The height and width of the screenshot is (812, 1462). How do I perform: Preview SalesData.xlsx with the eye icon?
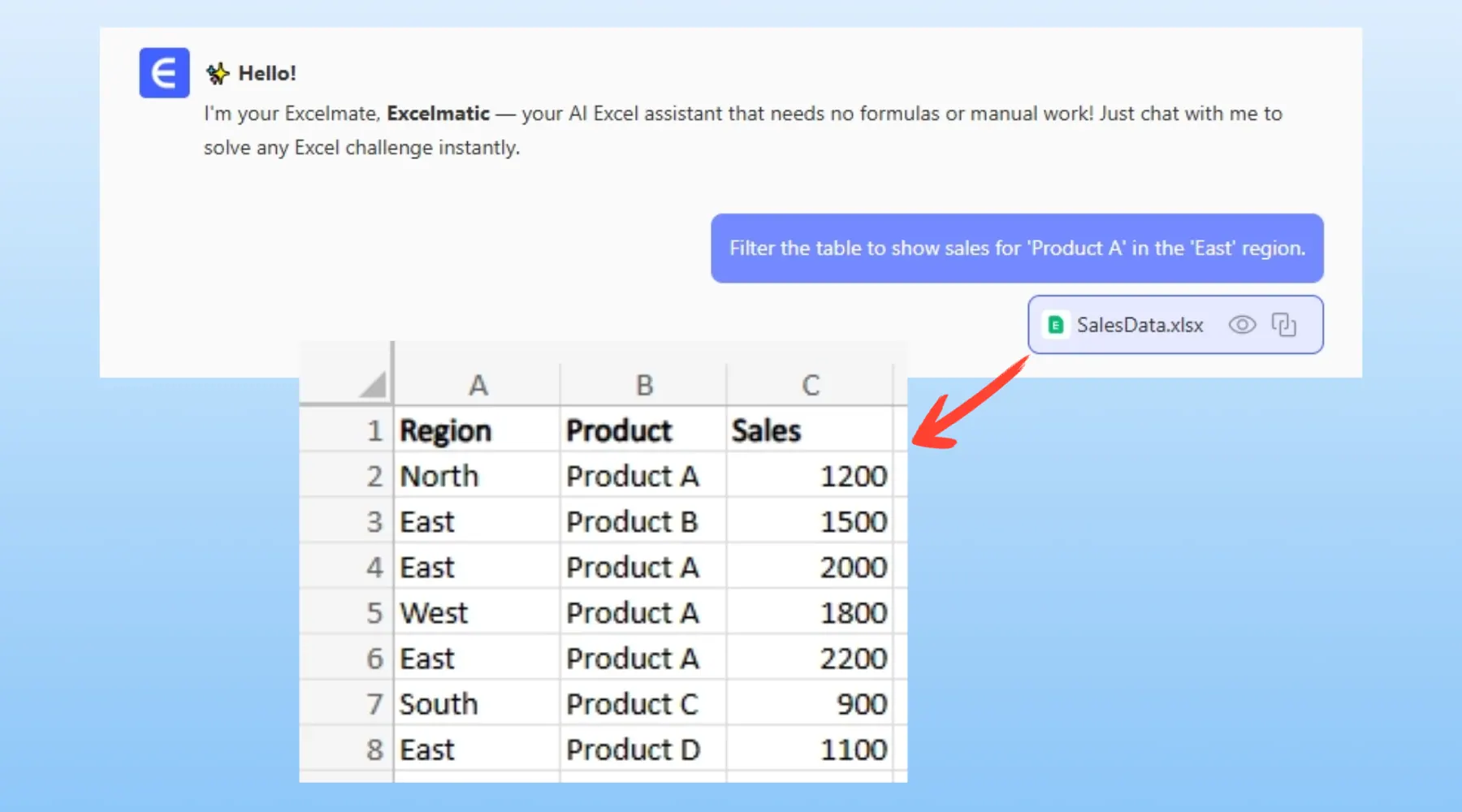pyautogui.click(x=1242, y=325)
